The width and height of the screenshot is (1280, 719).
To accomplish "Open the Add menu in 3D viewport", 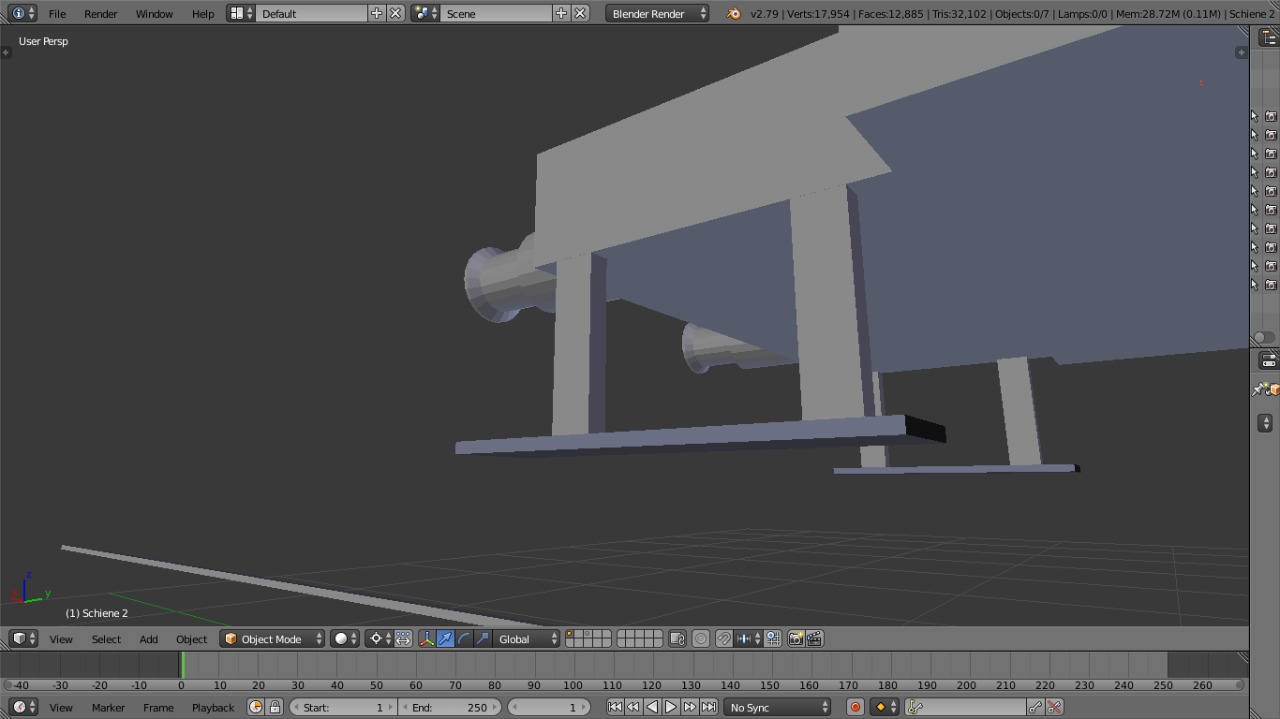I will 148,639.
